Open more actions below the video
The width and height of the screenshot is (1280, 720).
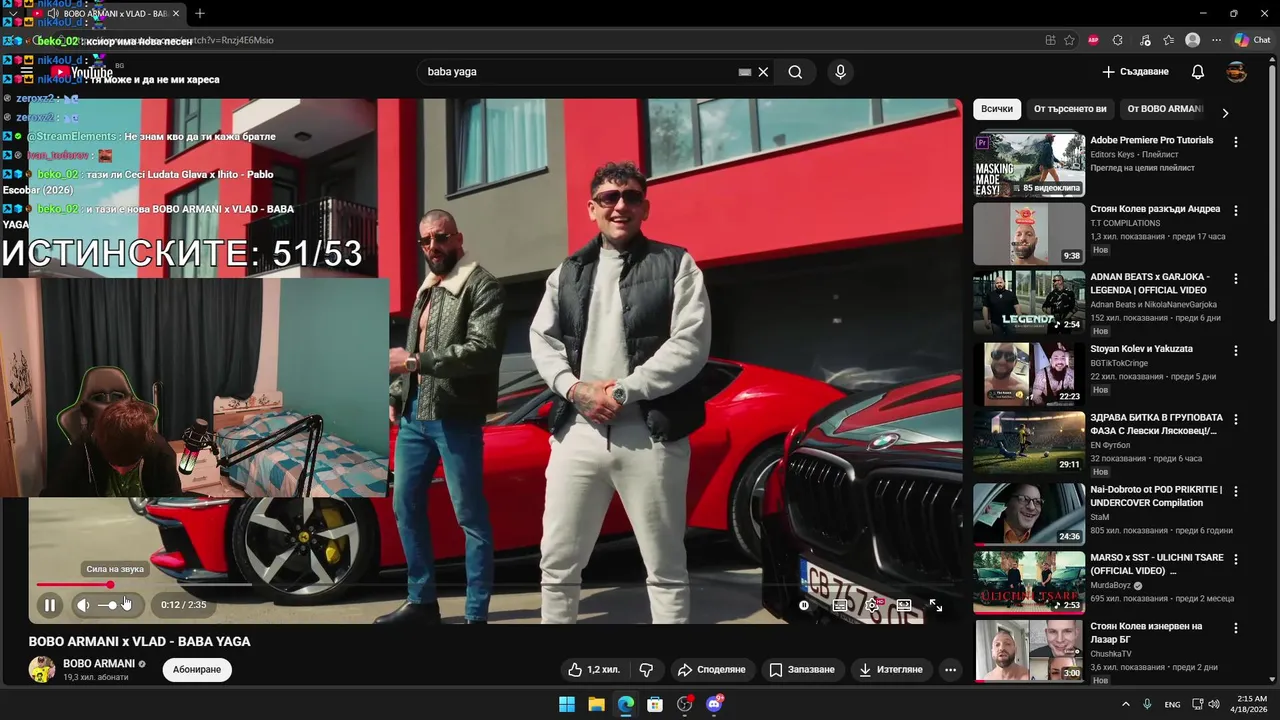coord(951,669)
